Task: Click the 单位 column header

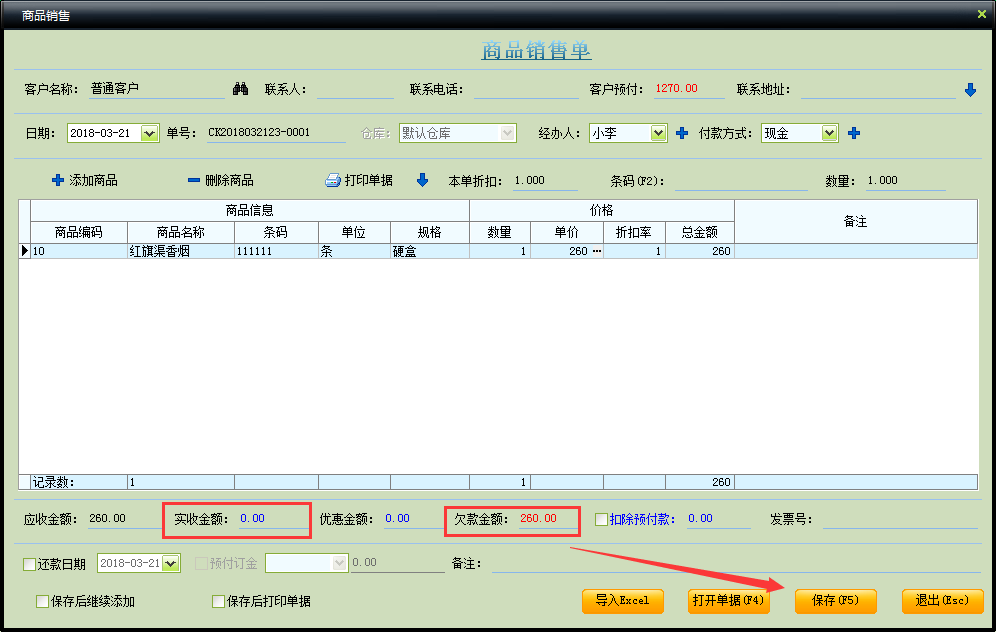Action: click(354, 232)
